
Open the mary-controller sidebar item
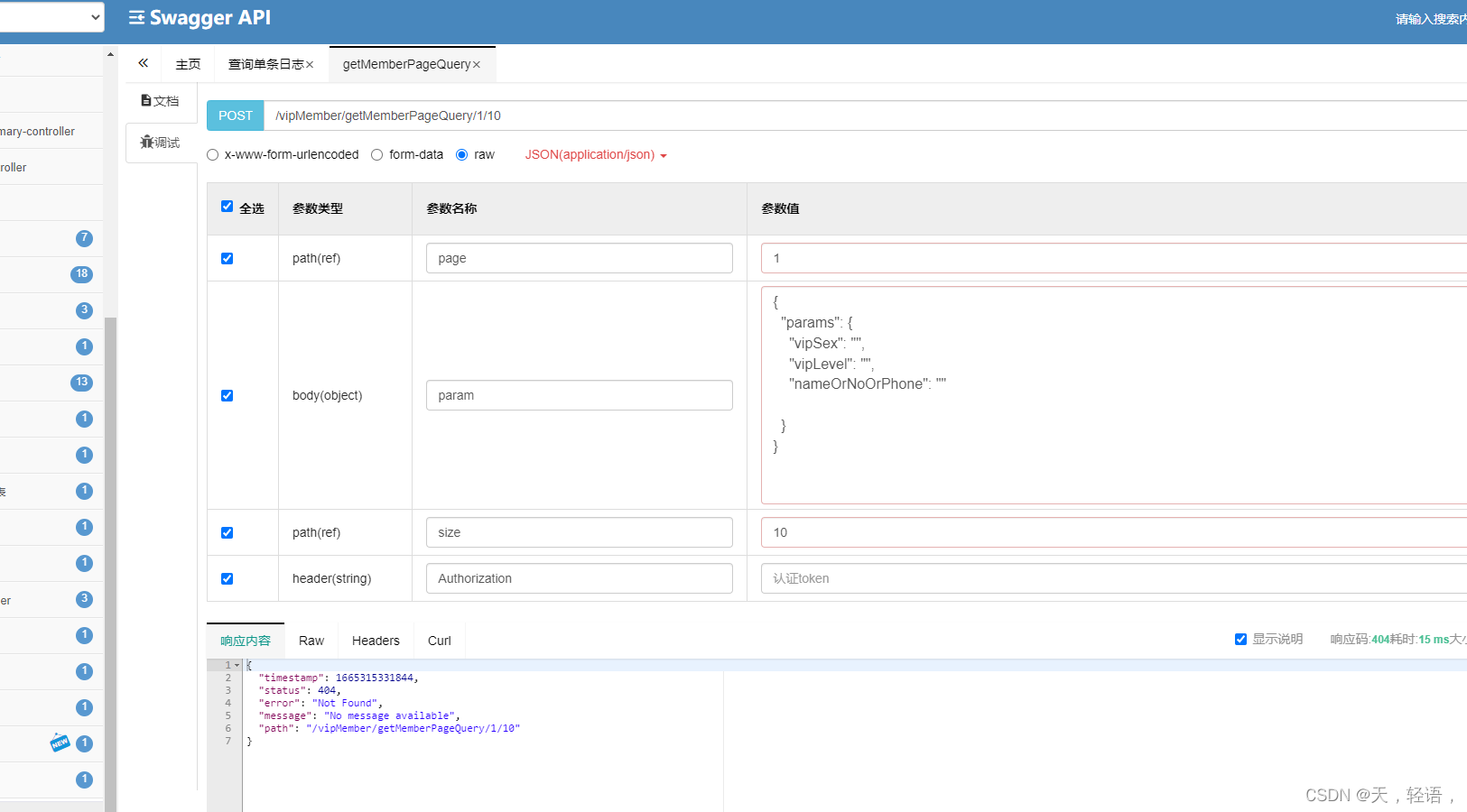pyautogui.click(x=38, y=132)
